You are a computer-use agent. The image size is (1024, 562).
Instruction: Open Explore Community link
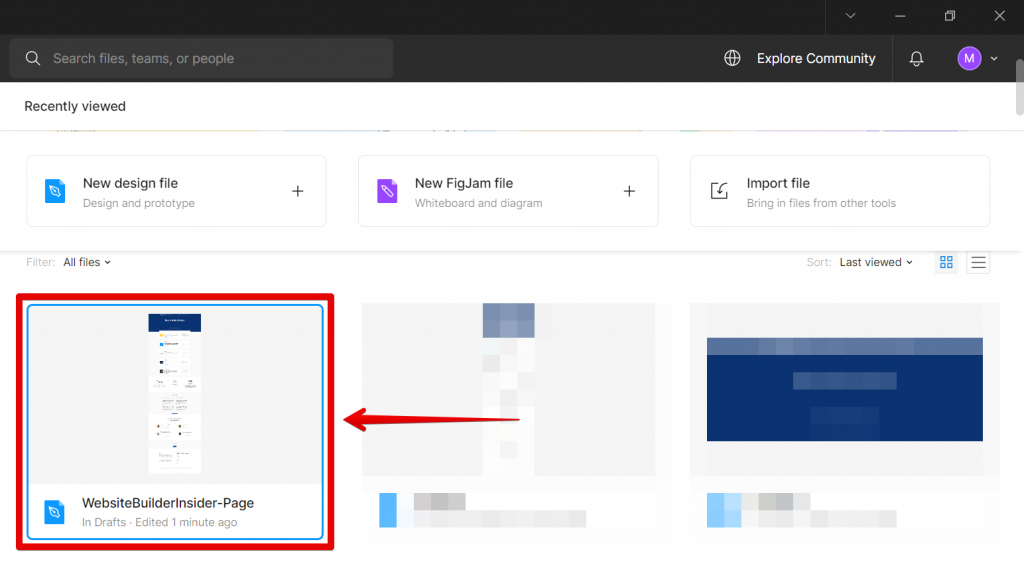click(815, 59)
